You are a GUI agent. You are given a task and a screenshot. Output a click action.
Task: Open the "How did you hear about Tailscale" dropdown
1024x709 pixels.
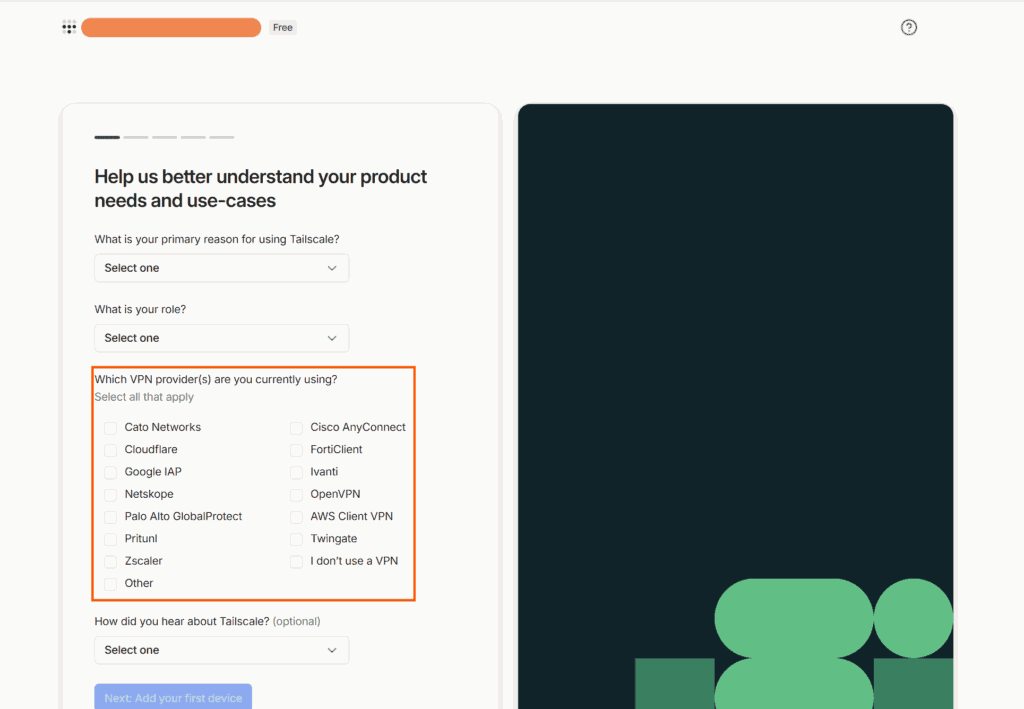click(x=221, y=650)
